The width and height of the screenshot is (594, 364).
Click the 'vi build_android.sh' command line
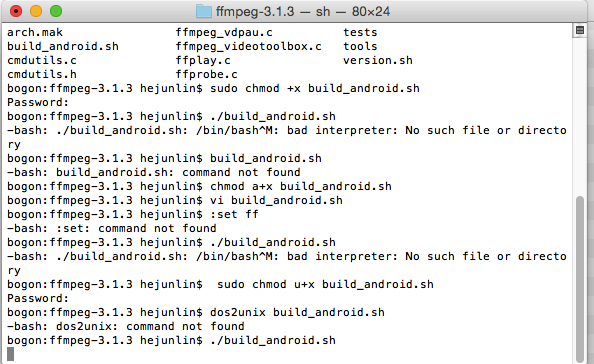click(x=175, y=200)
